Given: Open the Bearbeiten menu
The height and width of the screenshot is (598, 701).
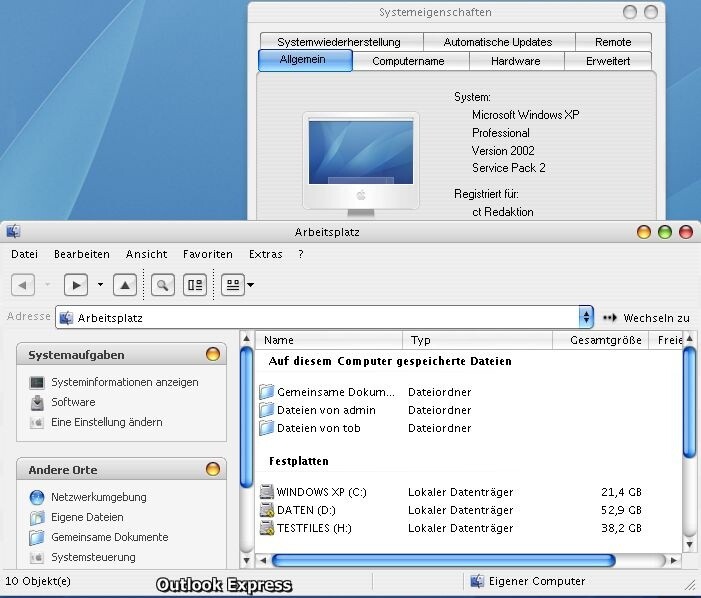Looking at the screenshot, I should (82, 254).
